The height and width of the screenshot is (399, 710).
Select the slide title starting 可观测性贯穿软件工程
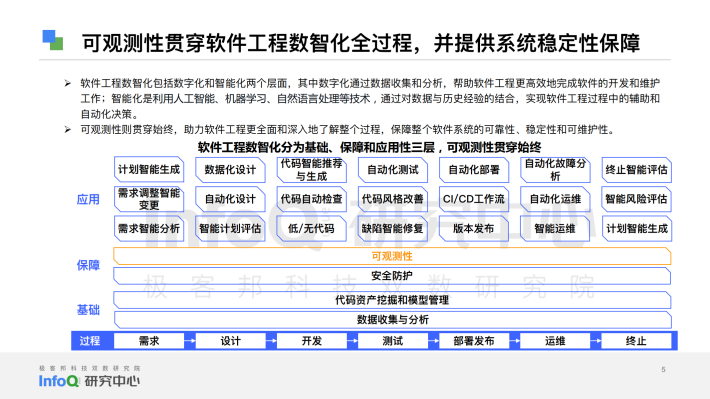pyautogui.click(x=360, y=43)
